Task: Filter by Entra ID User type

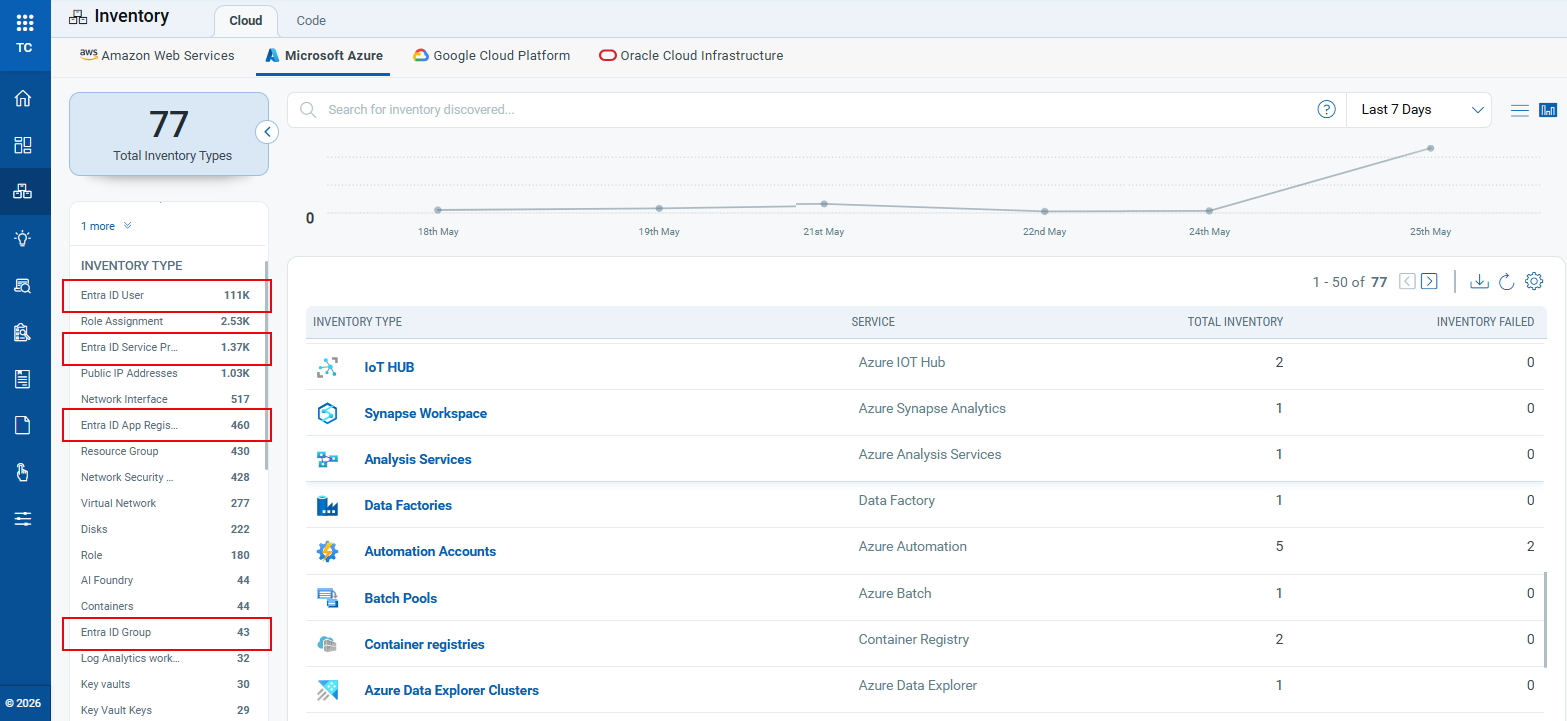Action: coord(167,295)
